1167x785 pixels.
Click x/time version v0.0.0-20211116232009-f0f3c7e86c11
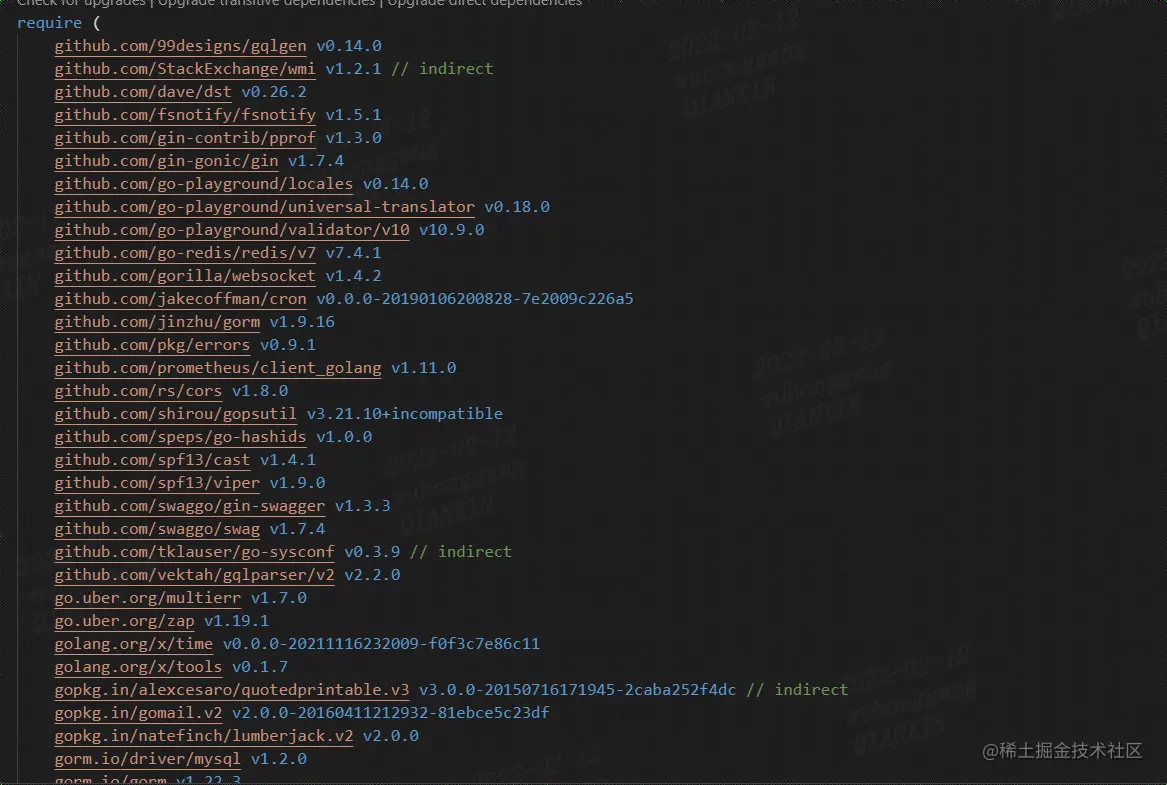381,645
